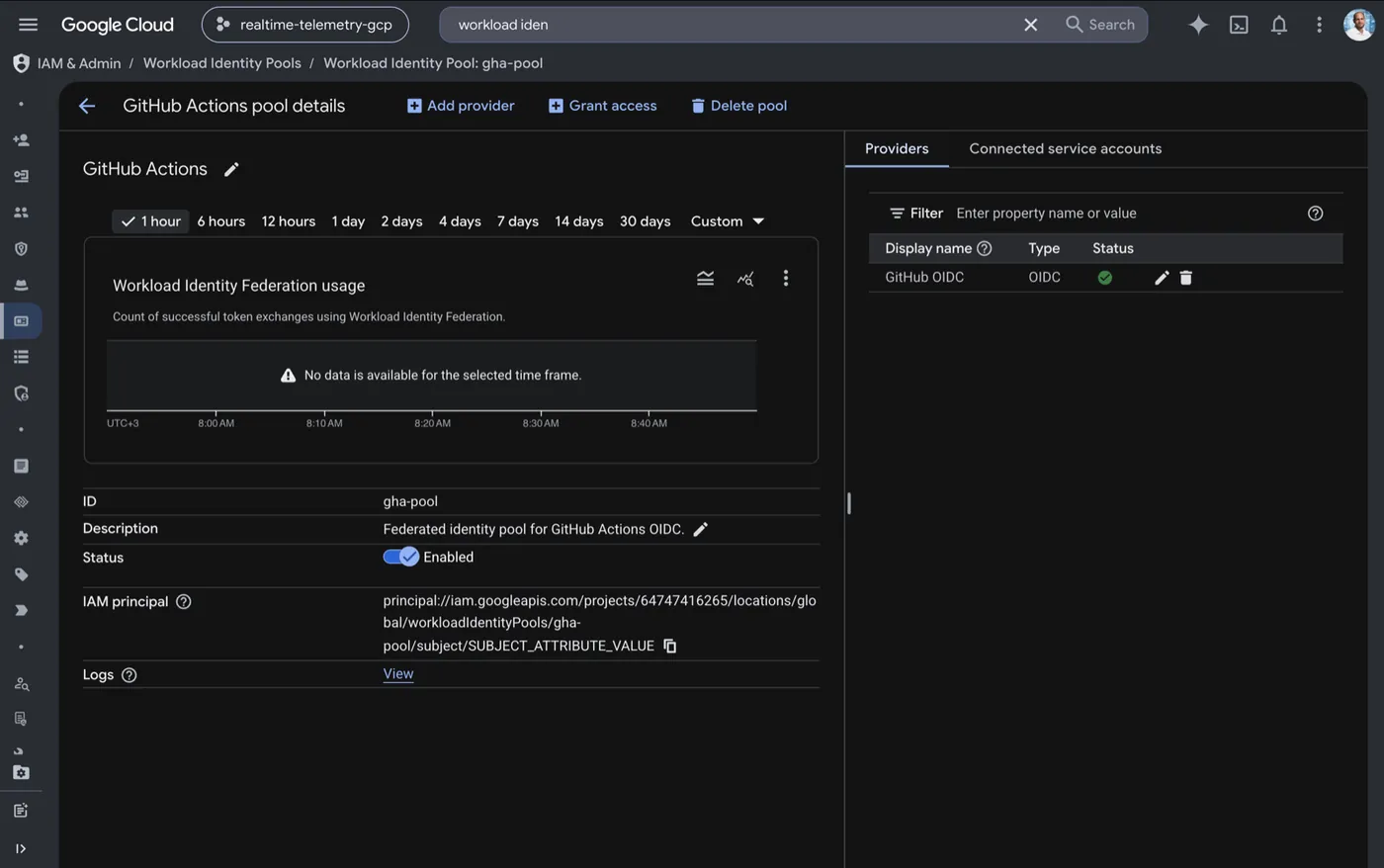Show help for Logs row
Viewport: 1384px width, 868px height.
pyautogui.click(x=129, y=674)
